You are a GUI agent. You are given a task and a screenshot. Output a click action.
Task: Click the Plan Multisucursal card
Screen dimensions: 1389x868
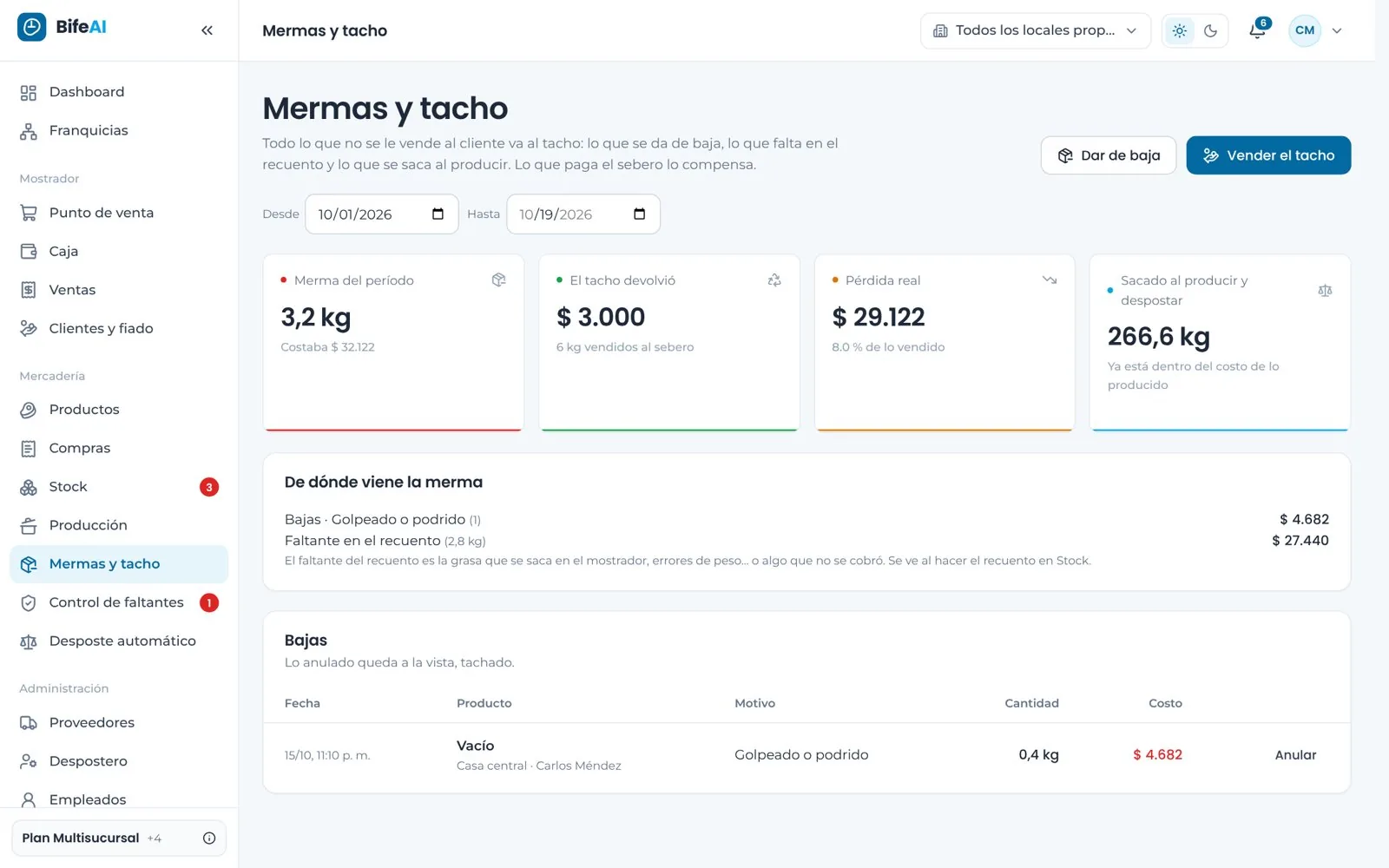pyautogui.click(x=119, y=838)
